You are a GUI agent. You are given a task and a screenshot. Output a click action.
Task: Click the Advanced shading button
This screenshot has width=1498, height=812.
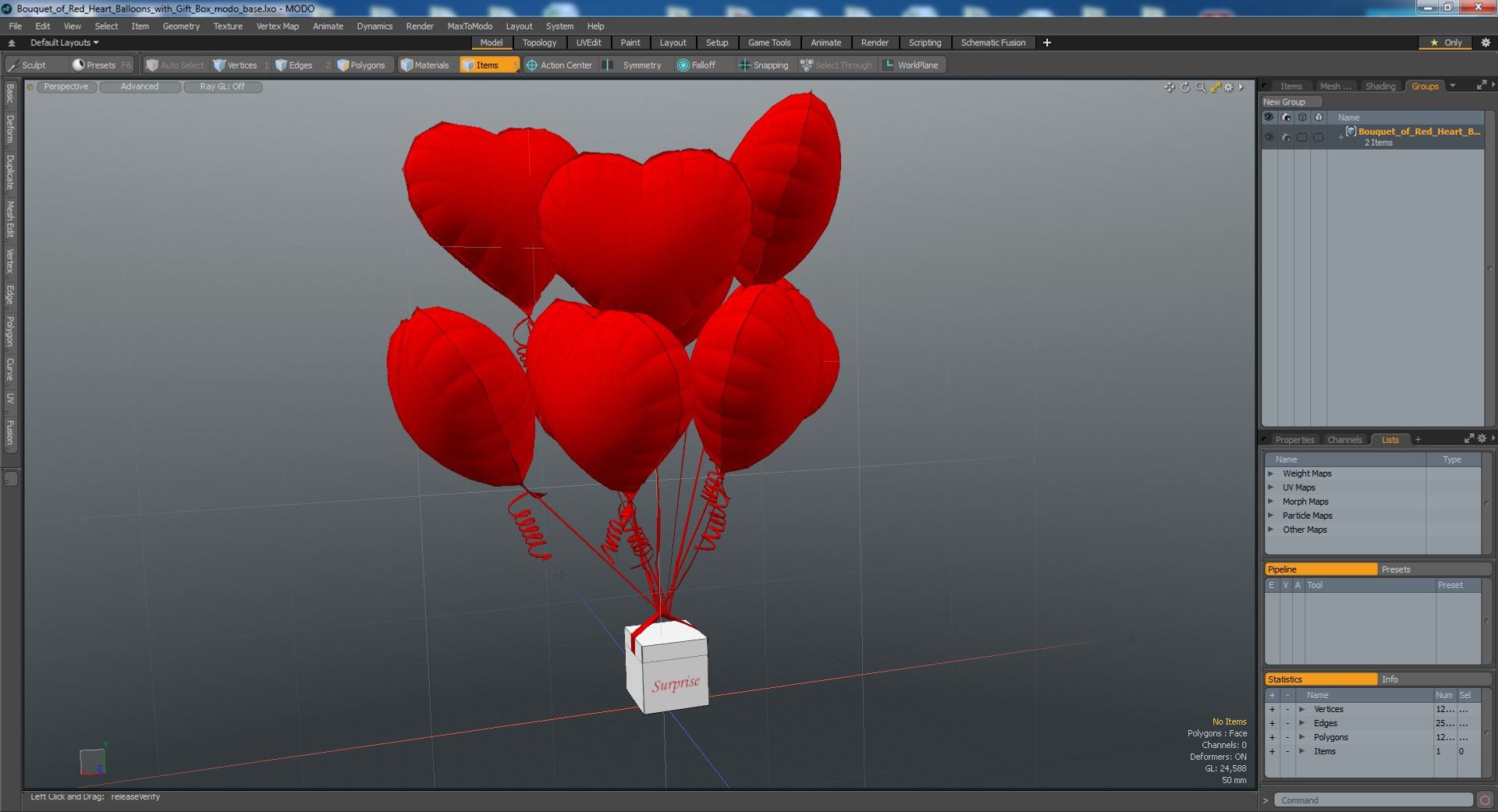140,87
